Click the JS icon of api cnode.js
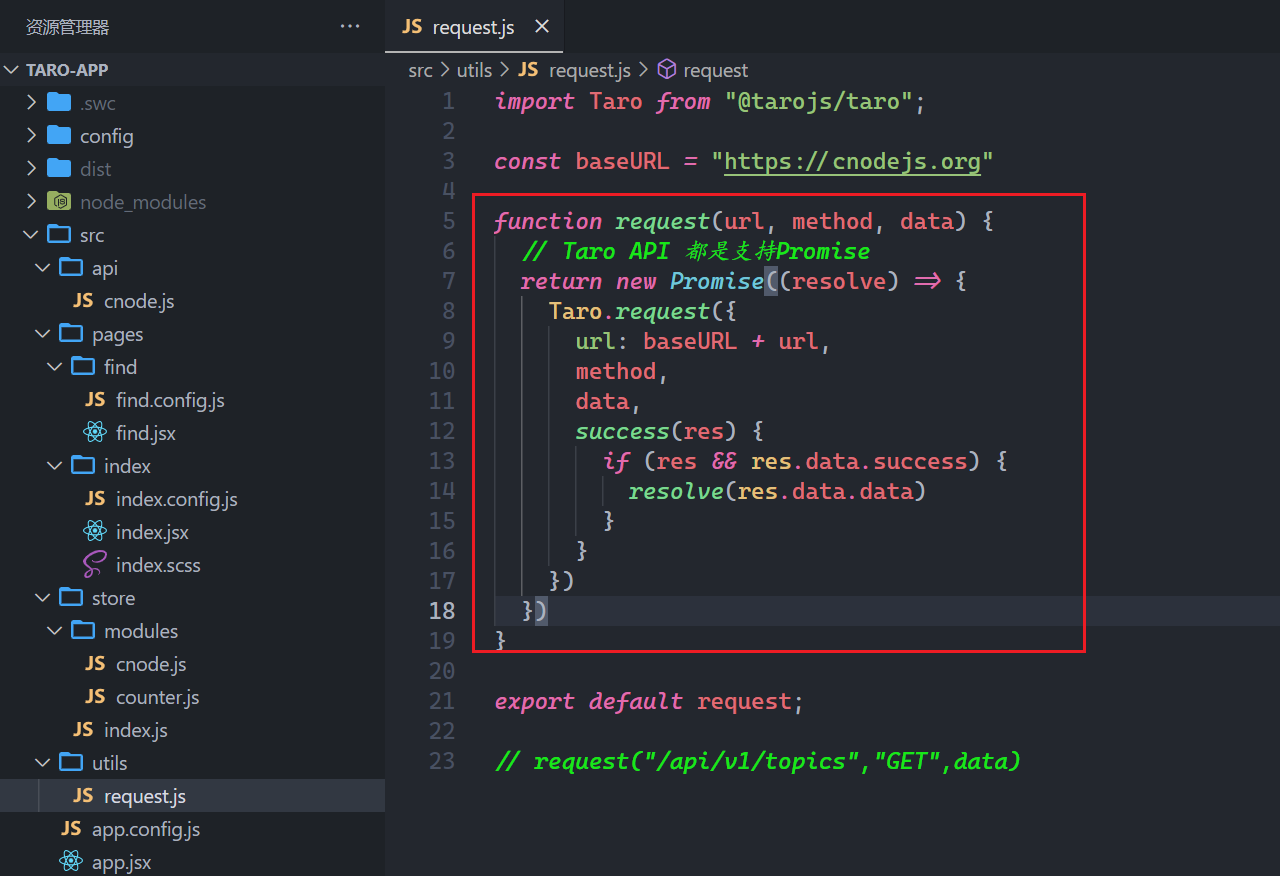 point(83,301)
